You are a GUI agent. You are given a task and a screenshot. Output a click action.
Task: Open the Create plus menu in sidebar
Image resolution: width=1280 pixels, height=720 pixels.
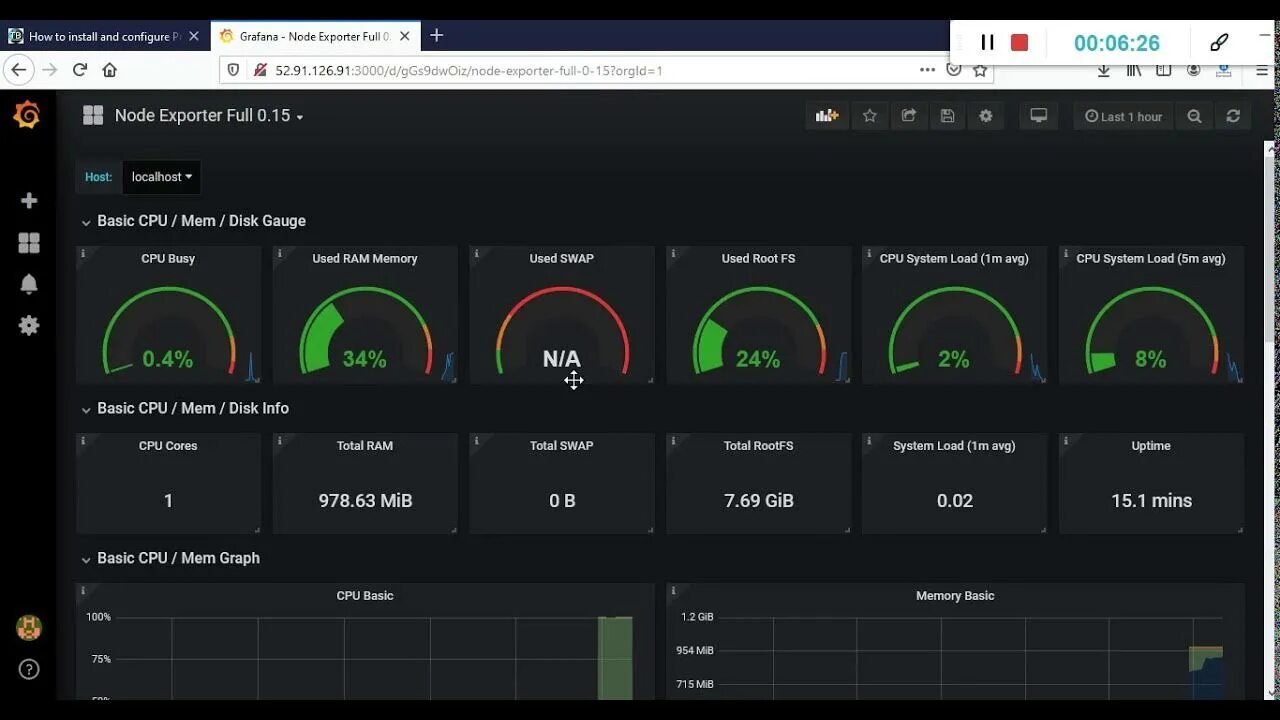click(x=29, y=201)
